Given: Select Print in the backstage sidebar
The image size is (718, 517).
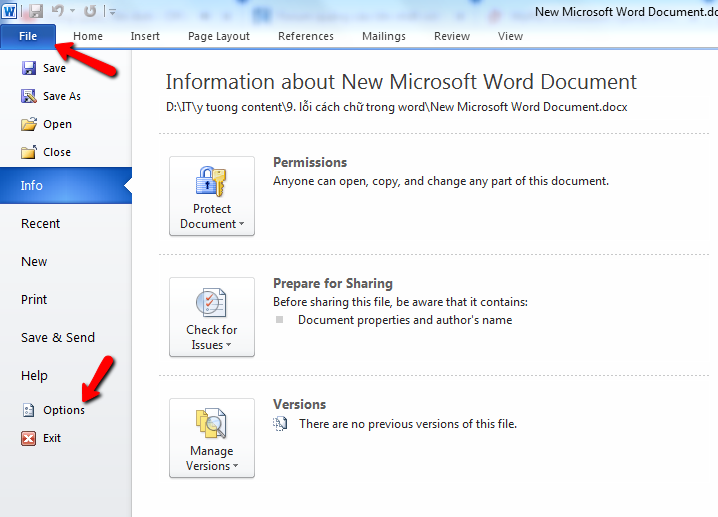Looking at the screenshot, I should [34, 300].
